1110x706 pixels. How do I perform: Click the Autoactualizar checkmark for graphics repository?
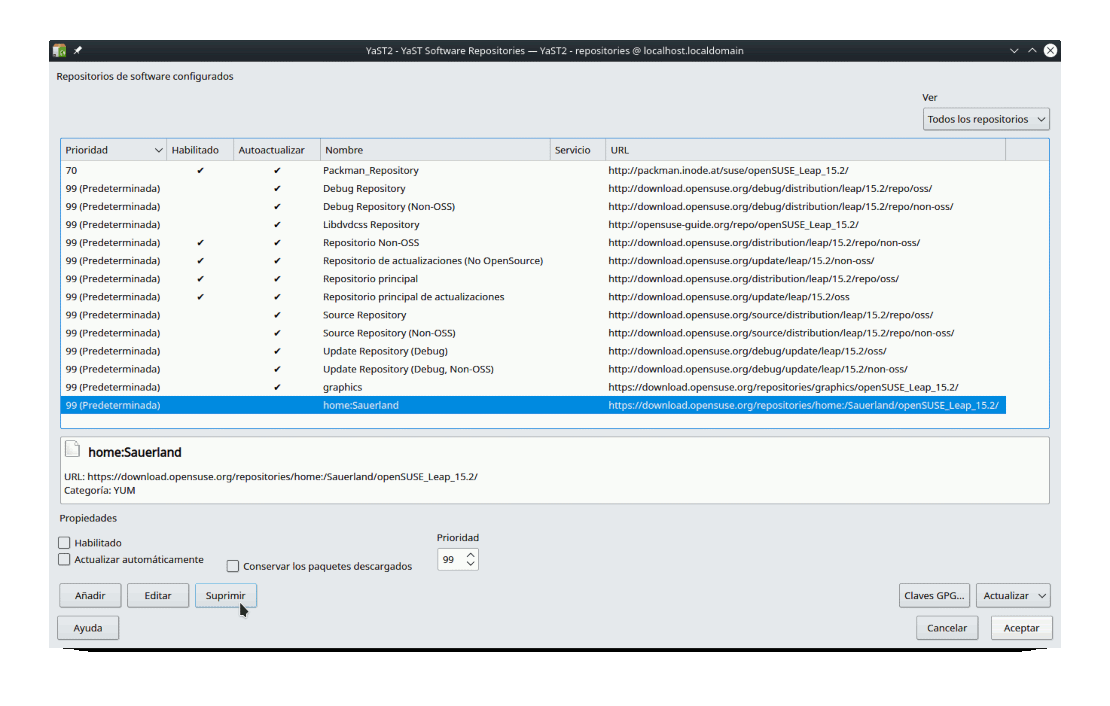pyautogui.click(x=277, y=387)
